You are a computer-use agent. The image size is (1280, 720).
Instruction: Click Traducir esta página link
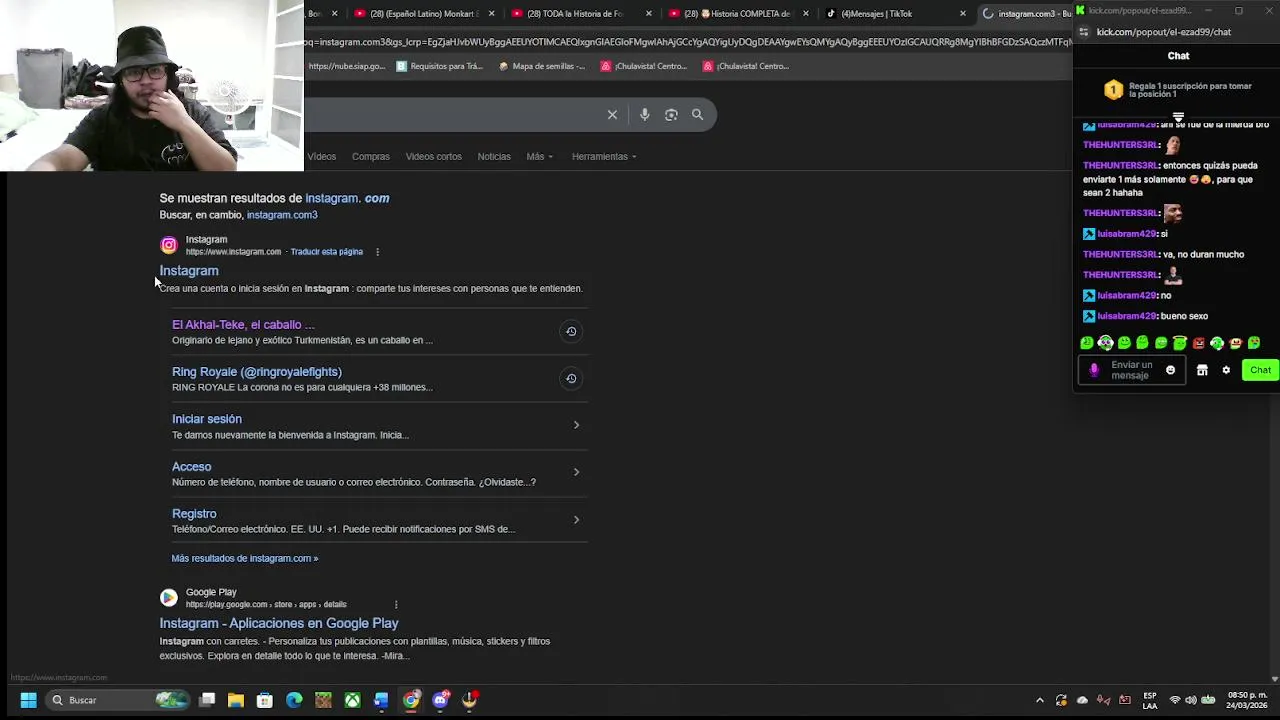[326, 252]
